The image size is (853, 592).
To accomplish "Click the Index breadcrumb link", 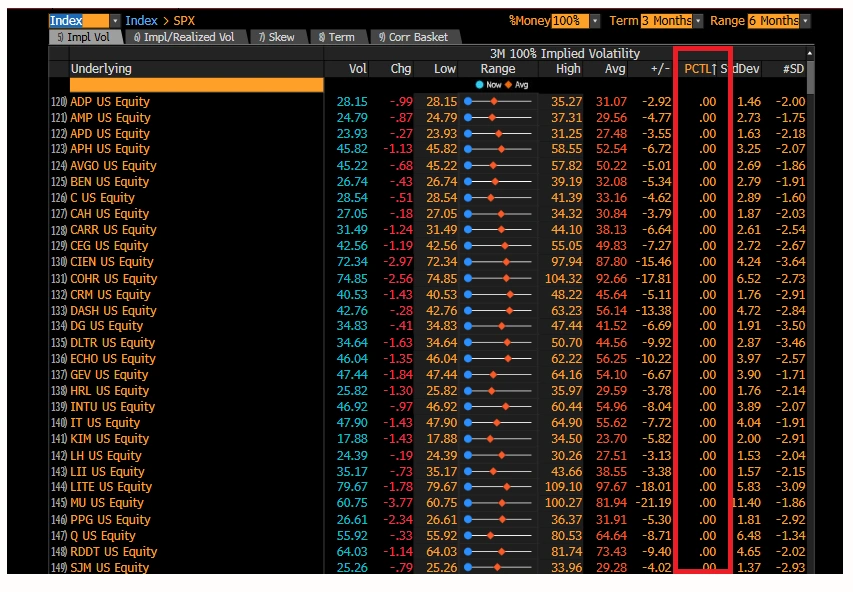I will 141,21.
